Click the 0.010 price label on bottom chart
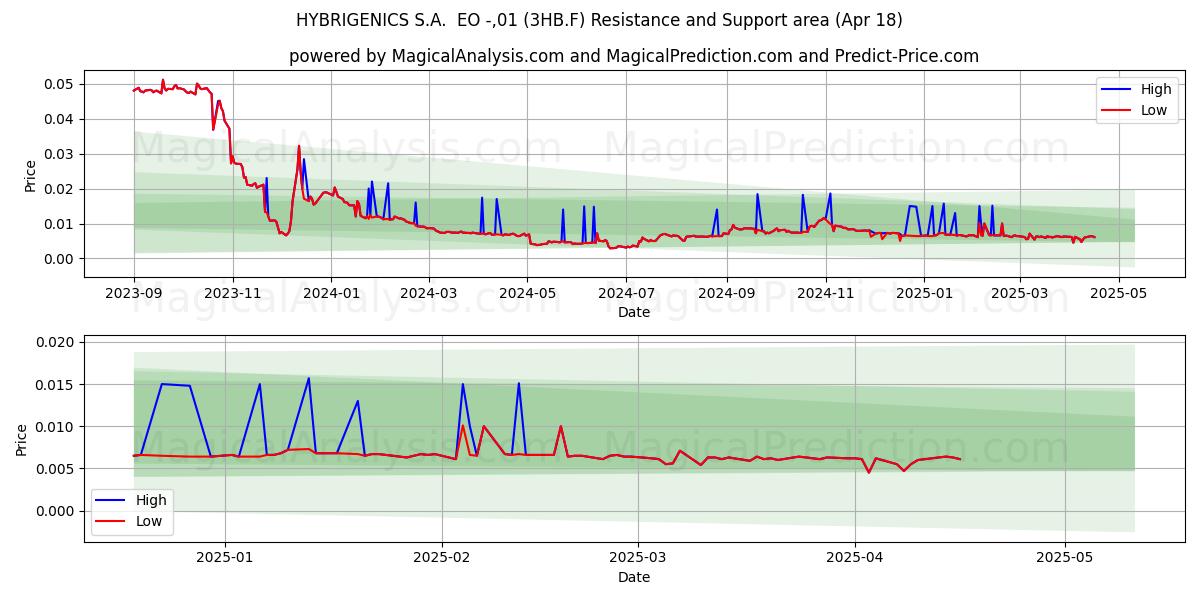Screen dimensions: 1200x600 pyautogui.click(x=56, y=427)
